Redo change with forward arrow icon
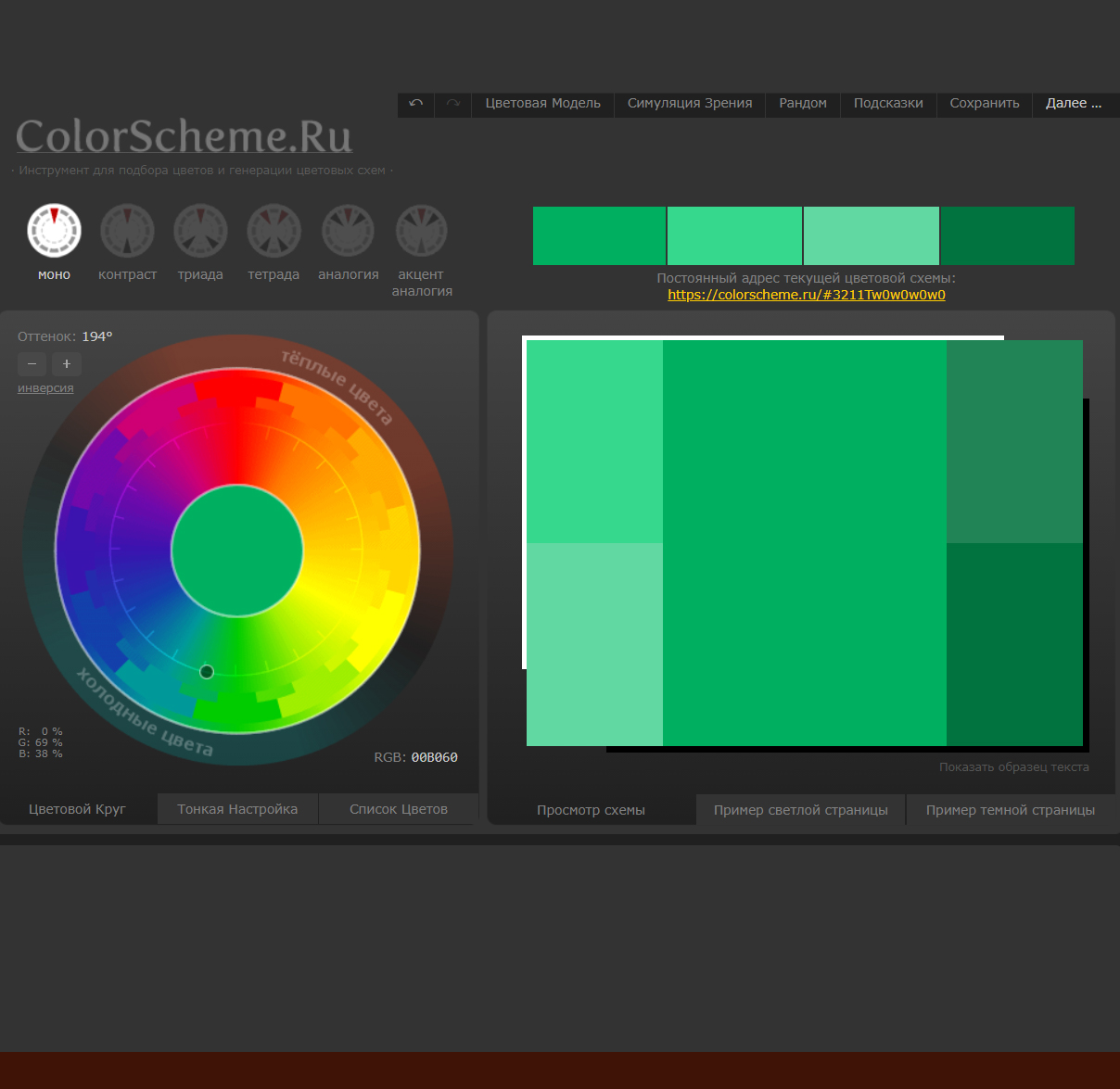Screen dimensions: 1120x1089 coord(453,104)
